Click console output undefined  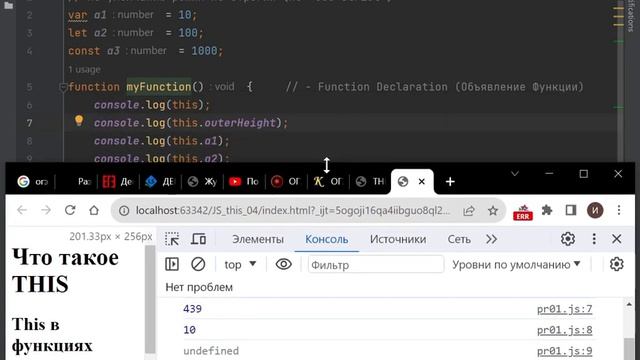coord(211,351)
